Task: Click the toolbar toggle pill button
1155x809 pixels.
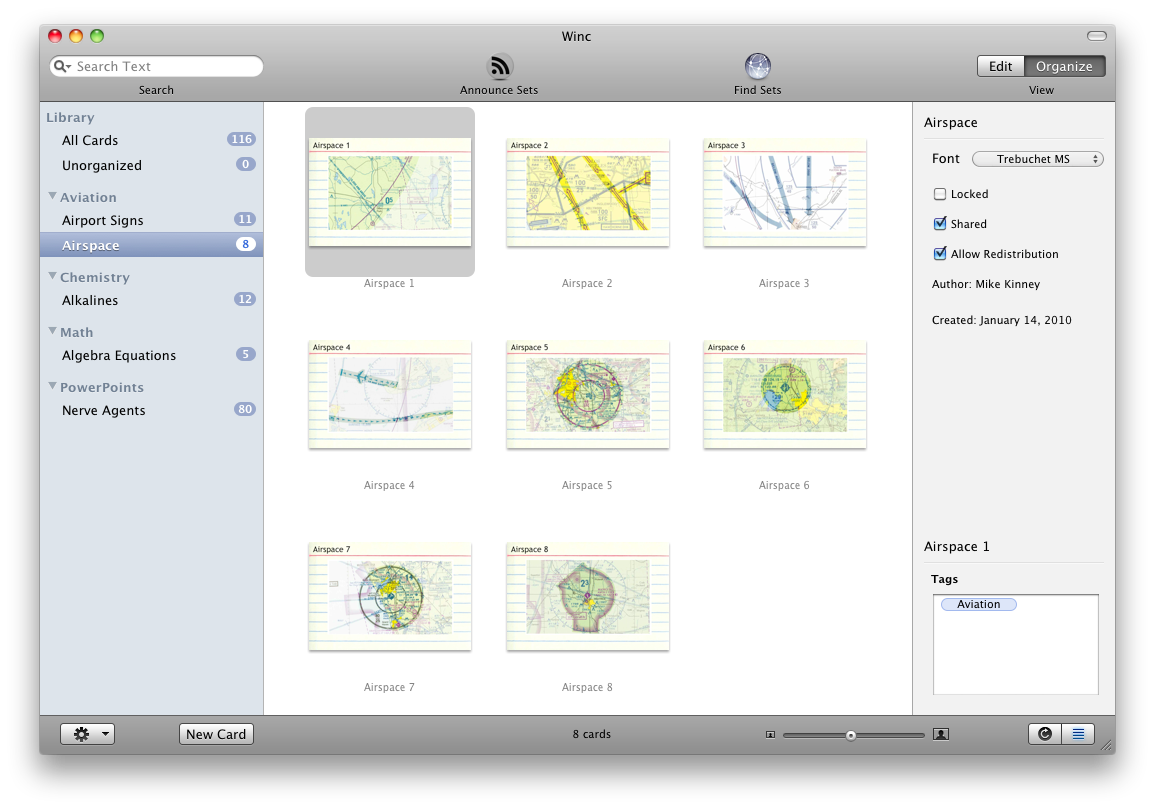Action: coord(1097,36)
